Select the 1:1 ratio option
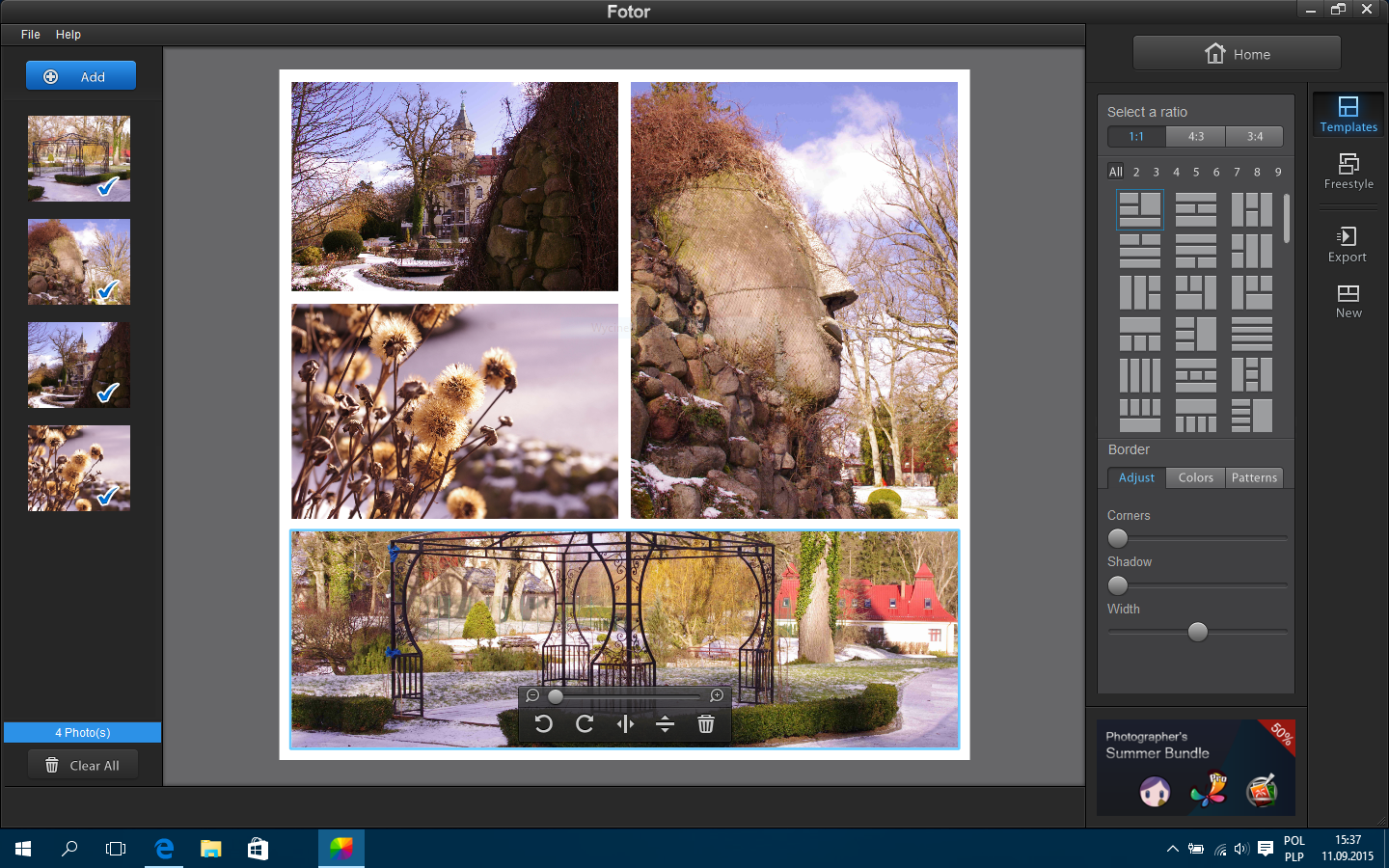 click(1136, 137)
